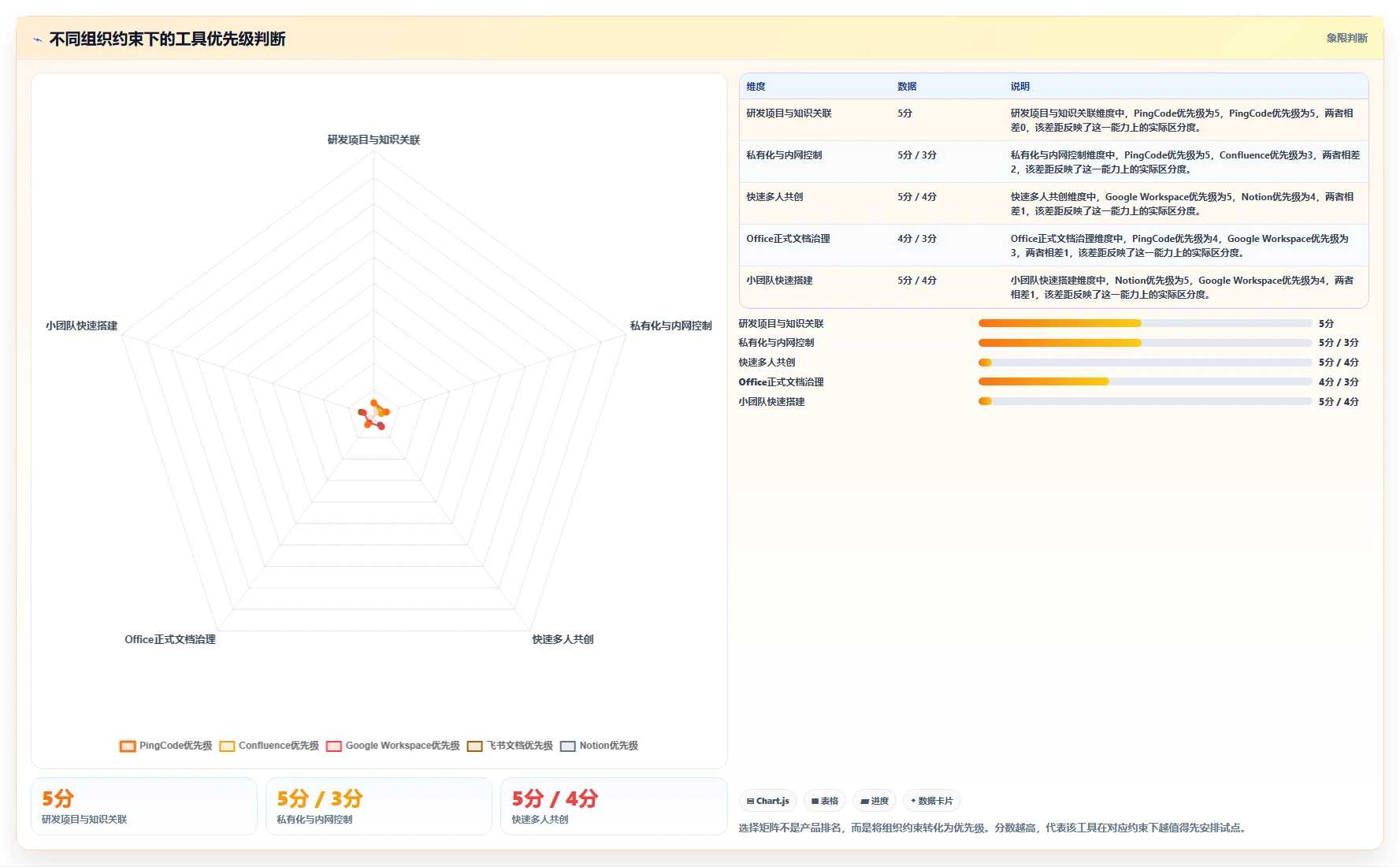Click progress bar for 小团队快速搭建

pos(1145,401)
